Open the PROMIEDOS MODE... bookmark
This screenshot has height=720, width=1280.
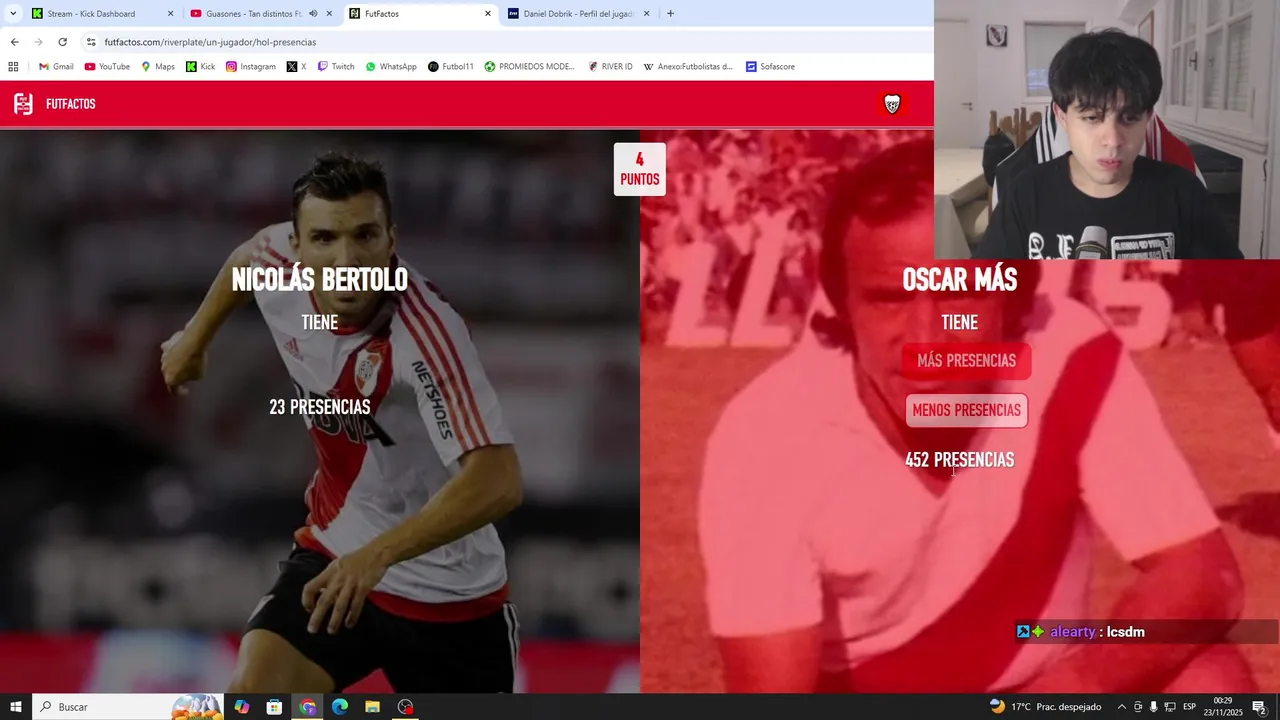tap(530, 67)
